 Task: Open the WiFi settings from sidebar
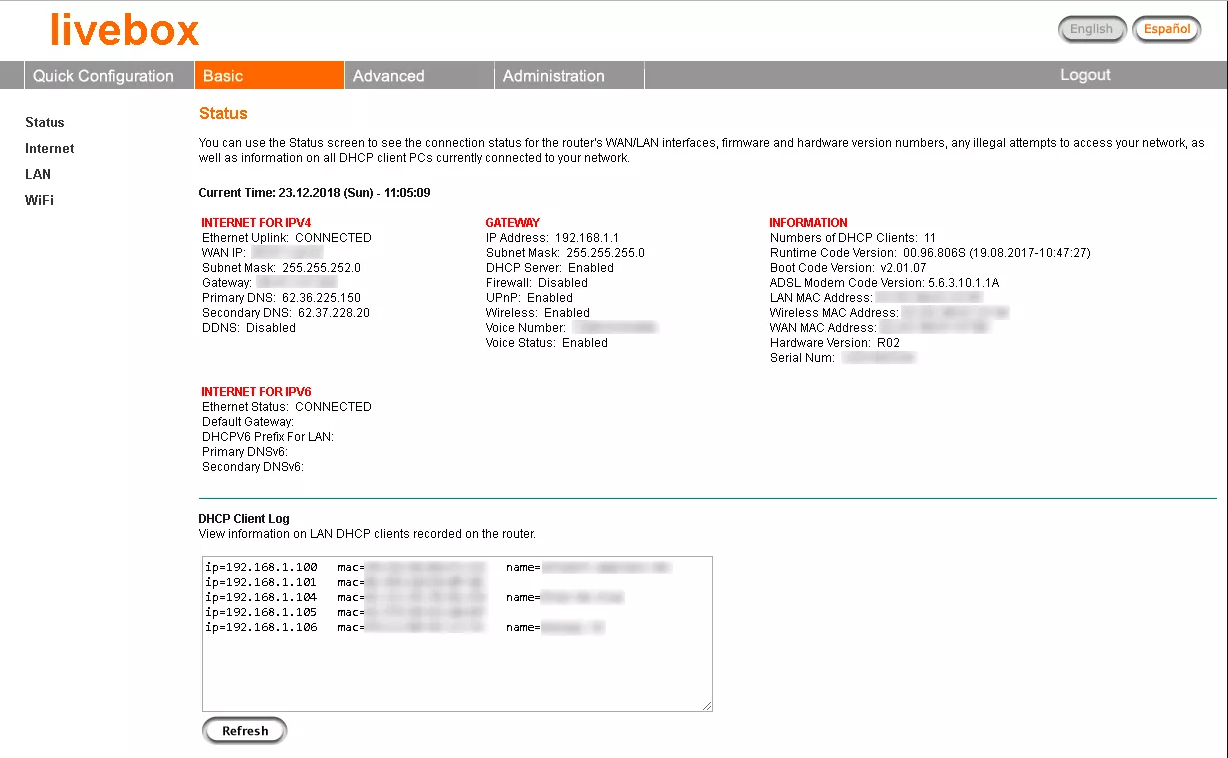pos(39,200)
